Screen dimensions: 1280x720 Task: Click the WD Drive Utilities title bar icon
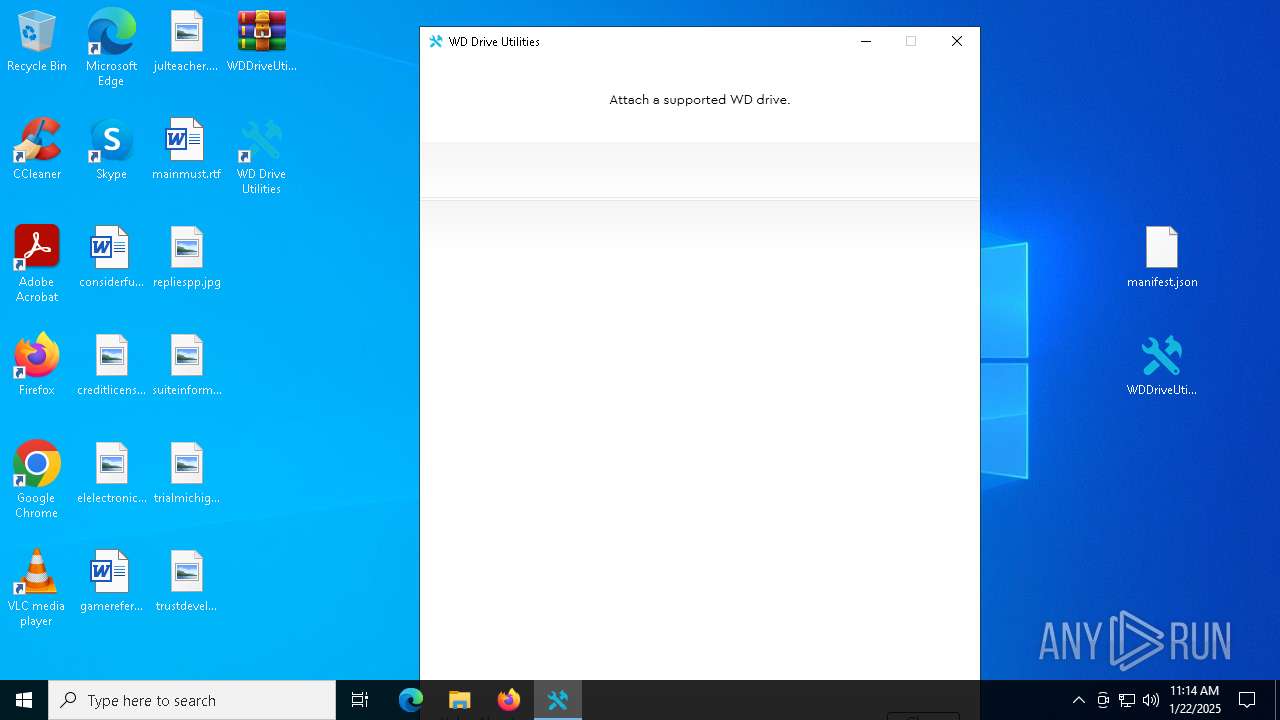pyautogui.click(x=436, y=42)
